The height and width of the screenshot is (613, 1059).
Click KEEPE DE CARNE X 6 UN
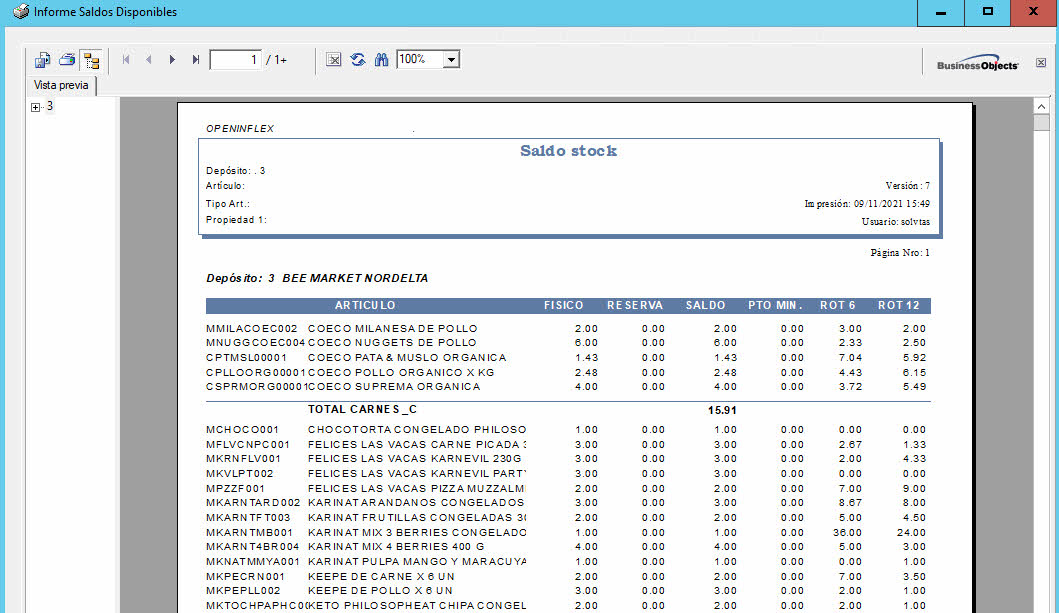(381, 577)
